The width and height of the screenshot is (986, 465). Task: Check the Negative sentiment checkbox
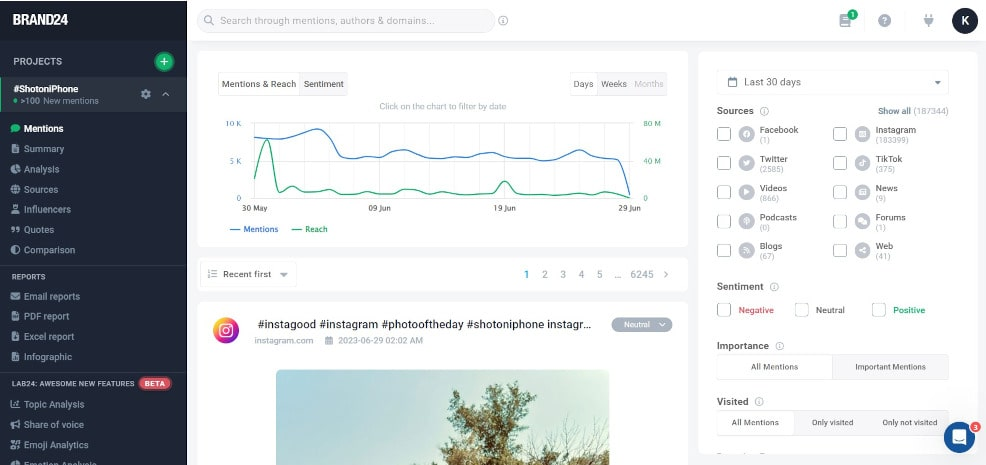coord(724,310)
